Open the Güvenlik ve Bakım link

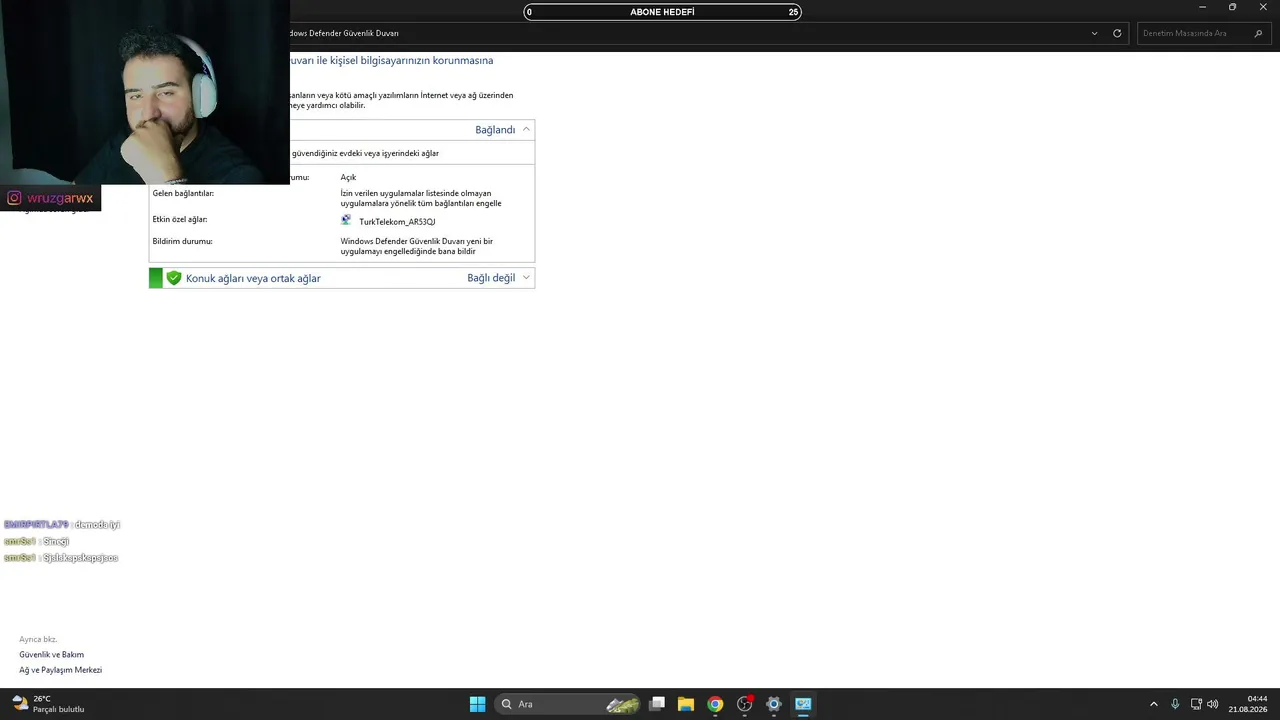[x=51, y=654]
